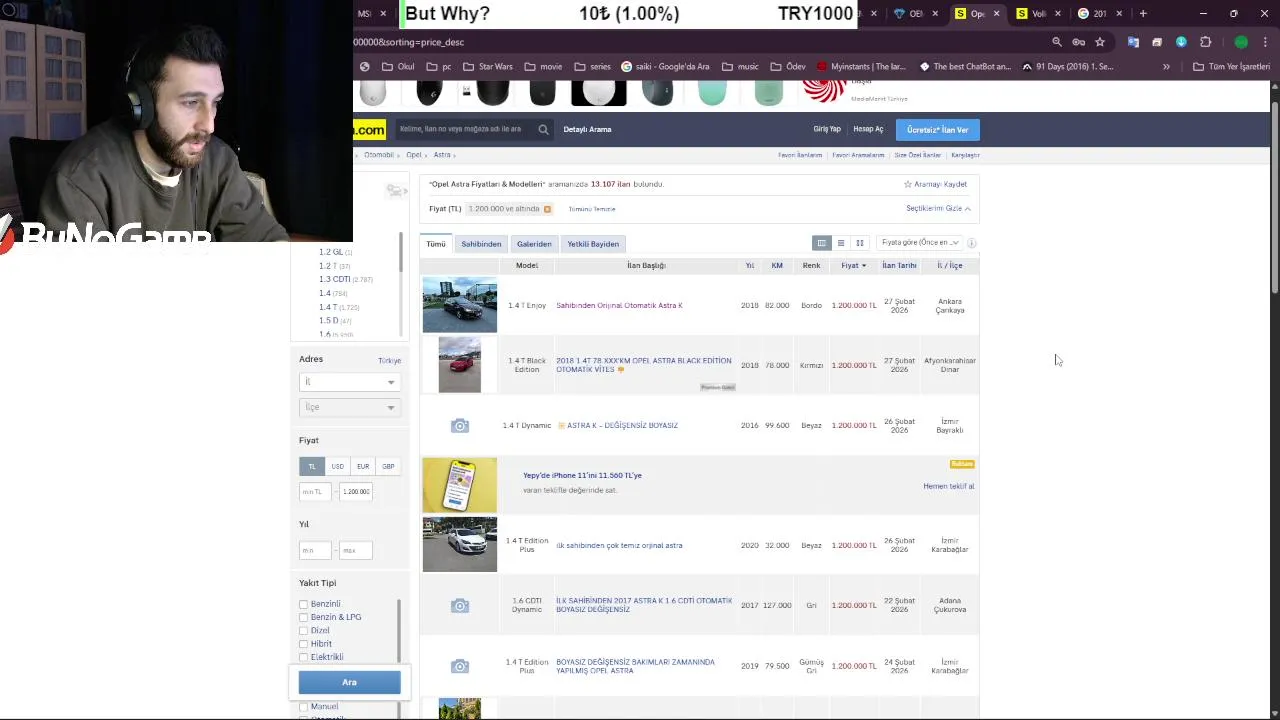Select GBP currency toggle
Image resolution: width=1280 pixels, height=720 pixels.
pos(388,466)
